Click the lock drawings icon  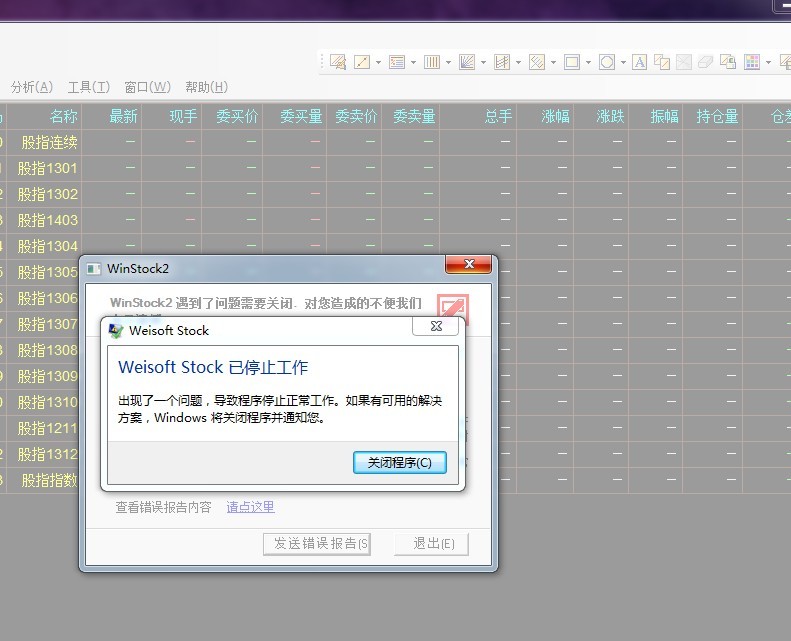(x=728, y=62)
